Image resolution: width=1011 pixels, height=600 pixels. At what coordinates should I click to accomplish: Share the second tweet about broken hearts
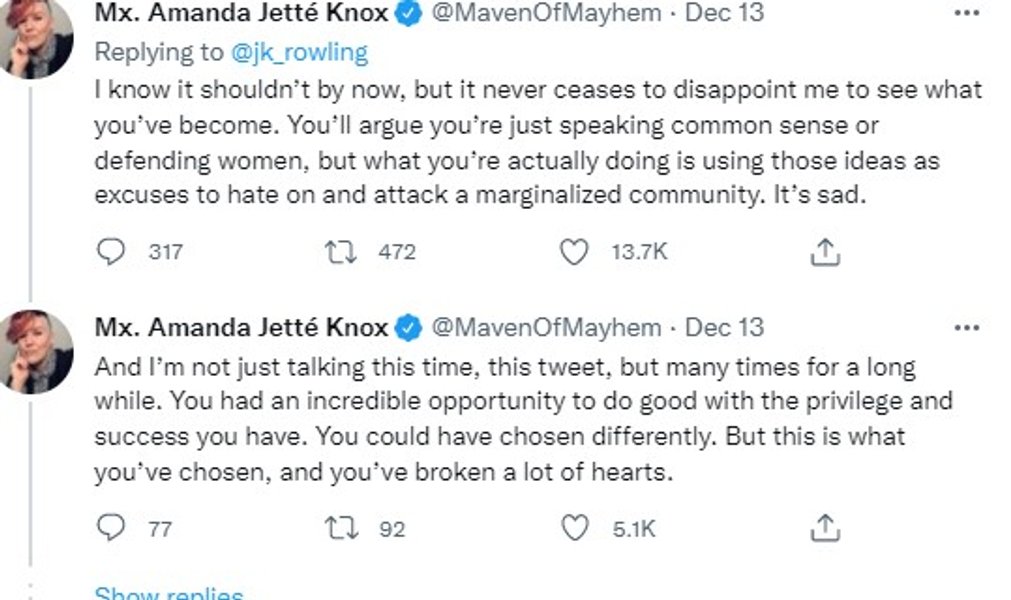point(824,528)
